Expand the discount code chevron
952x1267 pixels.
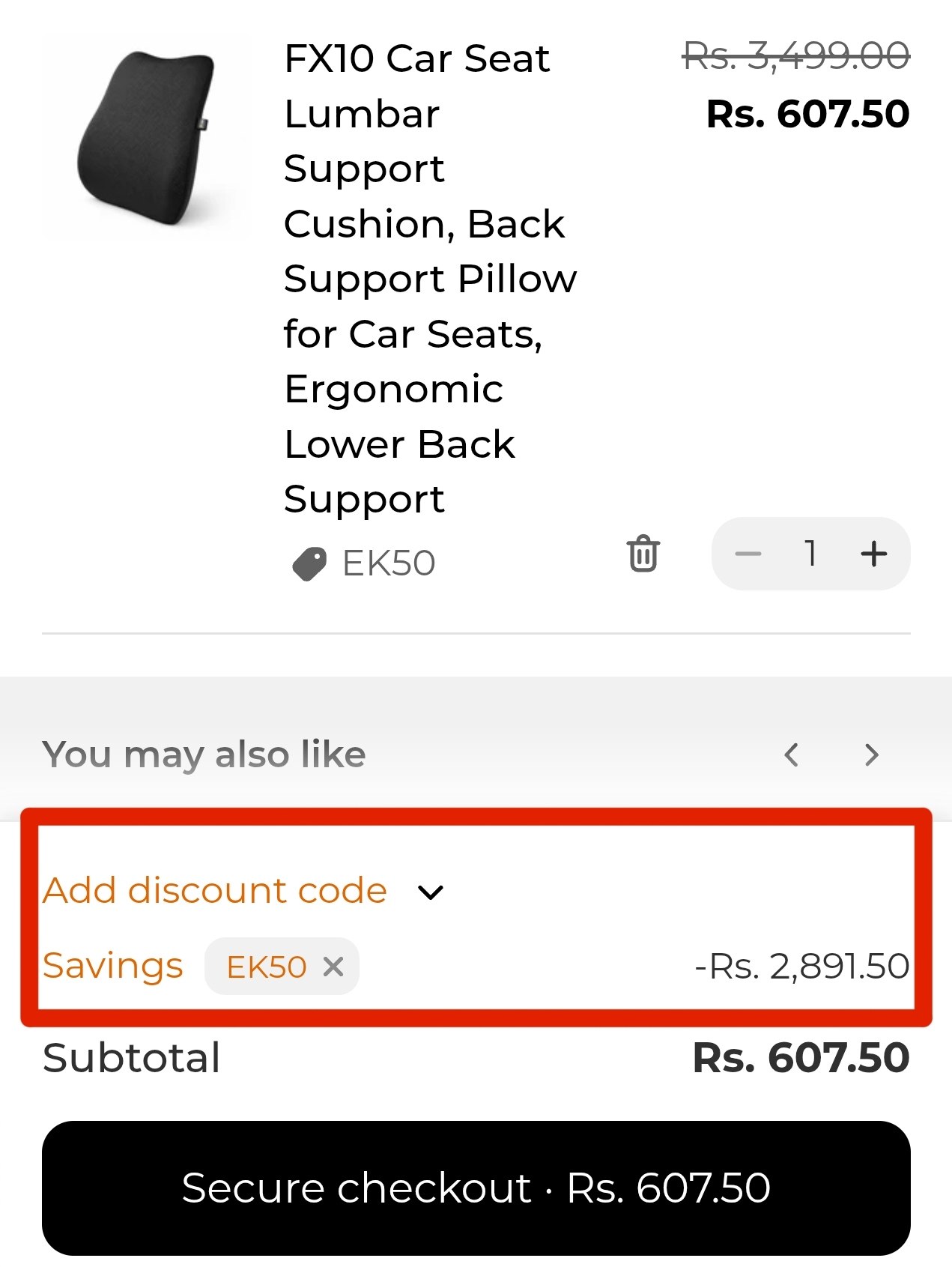click(x=430, y=892)
